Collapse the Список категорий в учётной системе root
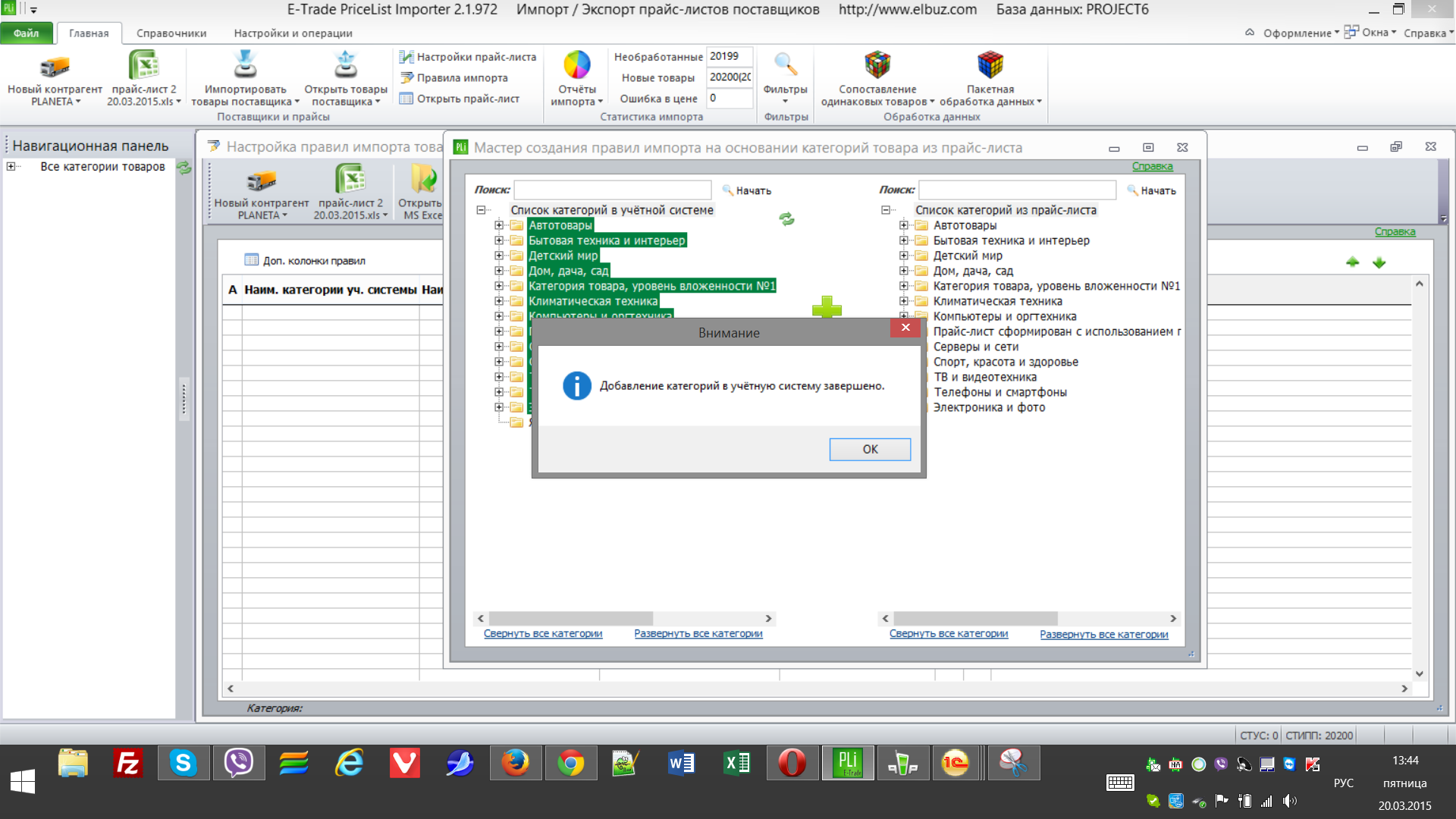Image resolution: width=1456 pixels, height=819 pixels. pos(481,210)
